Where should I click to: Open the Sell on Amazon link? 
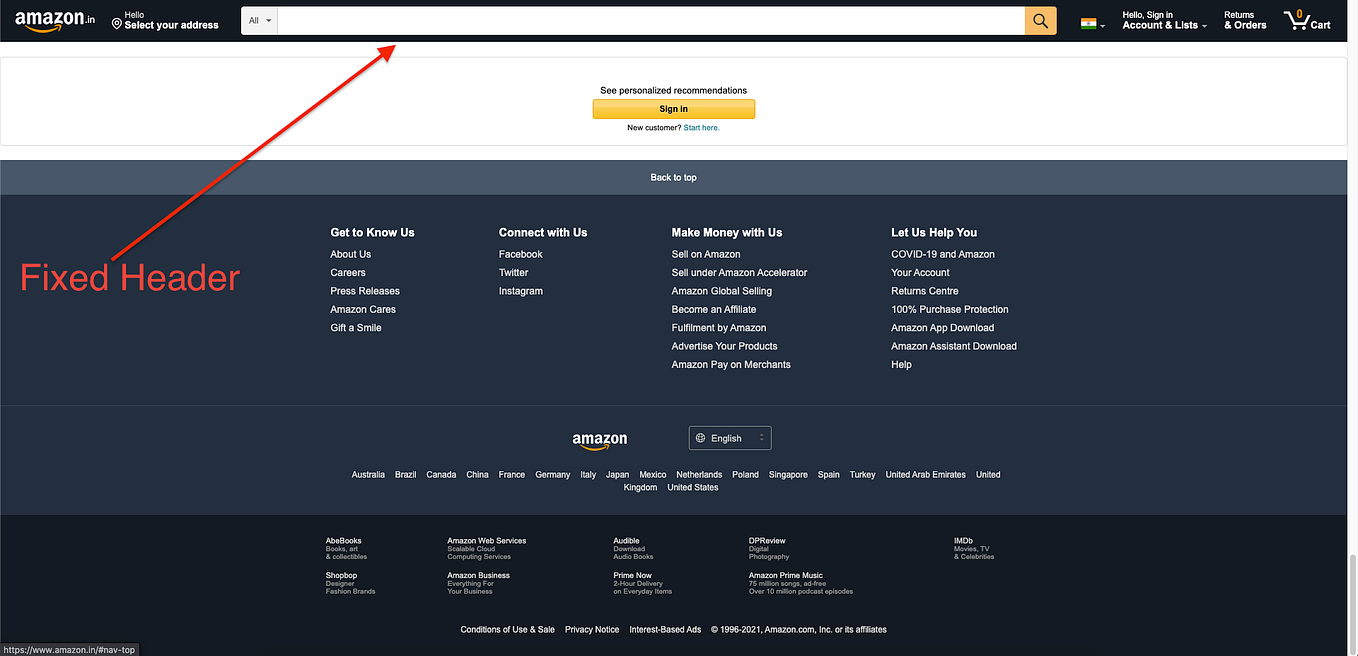coord(705,253)
